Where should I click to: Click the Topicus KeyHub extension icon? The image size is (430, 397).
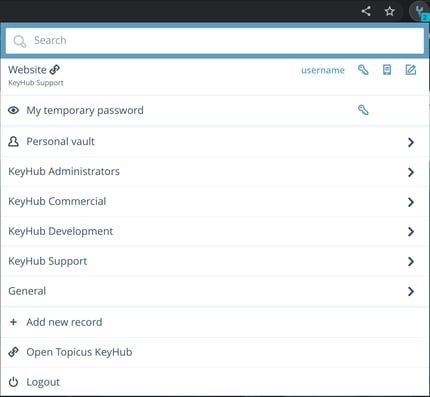tap(420, 12)
